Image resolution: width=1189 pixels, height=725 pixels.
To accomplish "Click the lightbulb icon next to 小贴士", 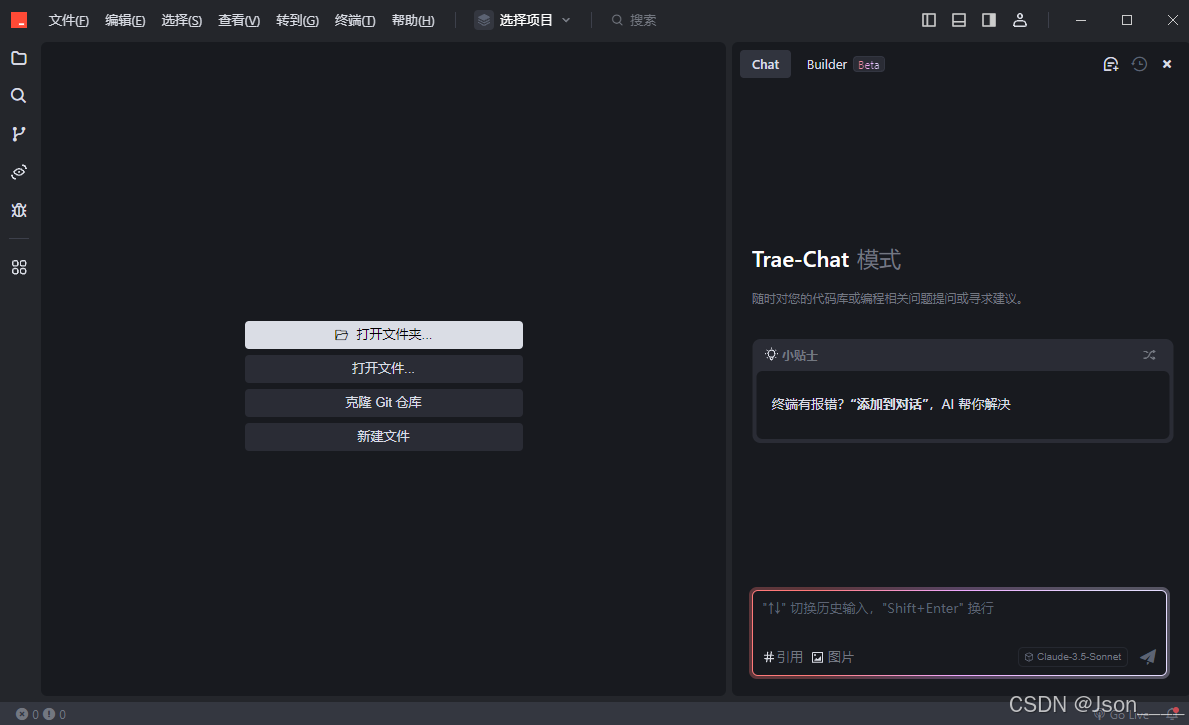I will [771, 355].
